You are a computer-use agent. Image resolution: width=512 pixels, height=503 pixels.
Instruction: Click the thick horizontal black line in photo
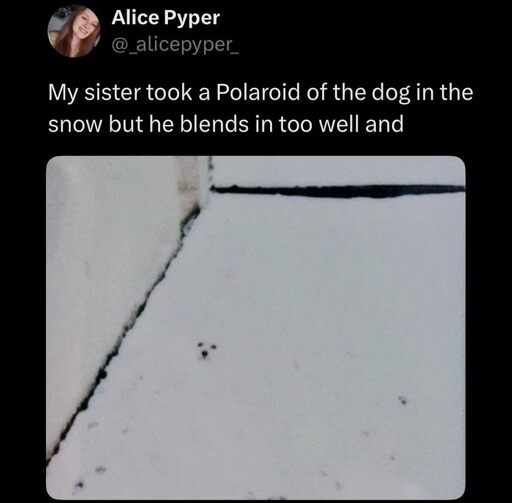338,191
